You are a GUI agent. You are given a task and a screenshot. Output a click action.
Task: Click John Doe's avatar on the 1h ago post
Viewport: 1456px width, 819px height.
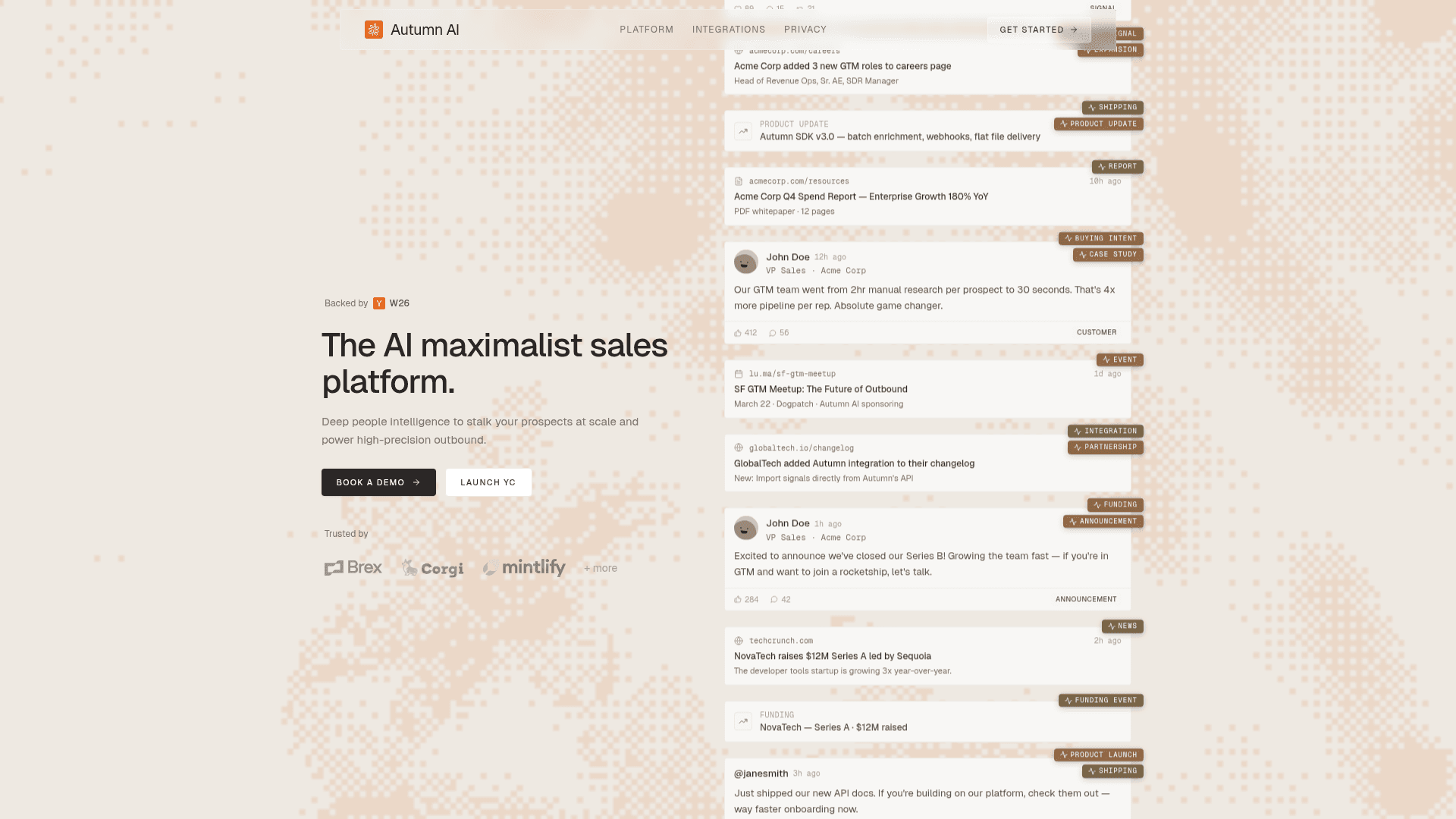[x=746, y=529]
